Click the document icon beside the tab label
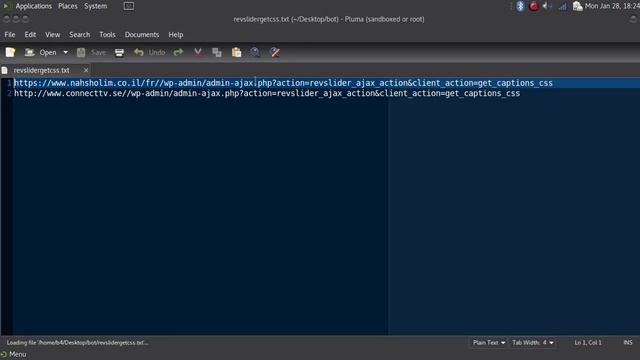 (4, 70)
